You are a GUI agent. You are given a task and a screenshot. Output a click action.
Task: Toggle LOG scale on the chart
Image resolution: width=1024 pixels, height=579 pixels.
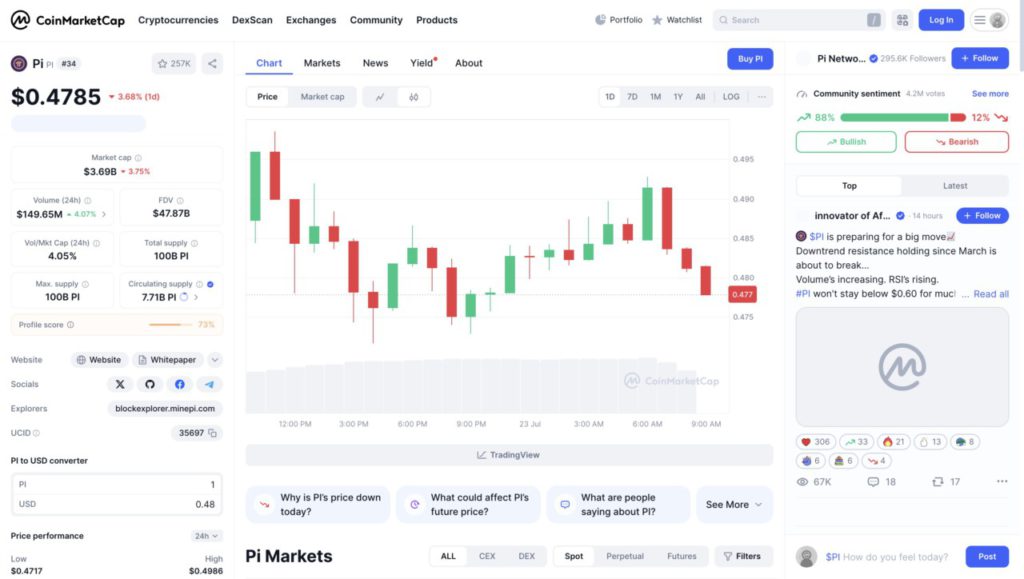click(x=731, y=97)
